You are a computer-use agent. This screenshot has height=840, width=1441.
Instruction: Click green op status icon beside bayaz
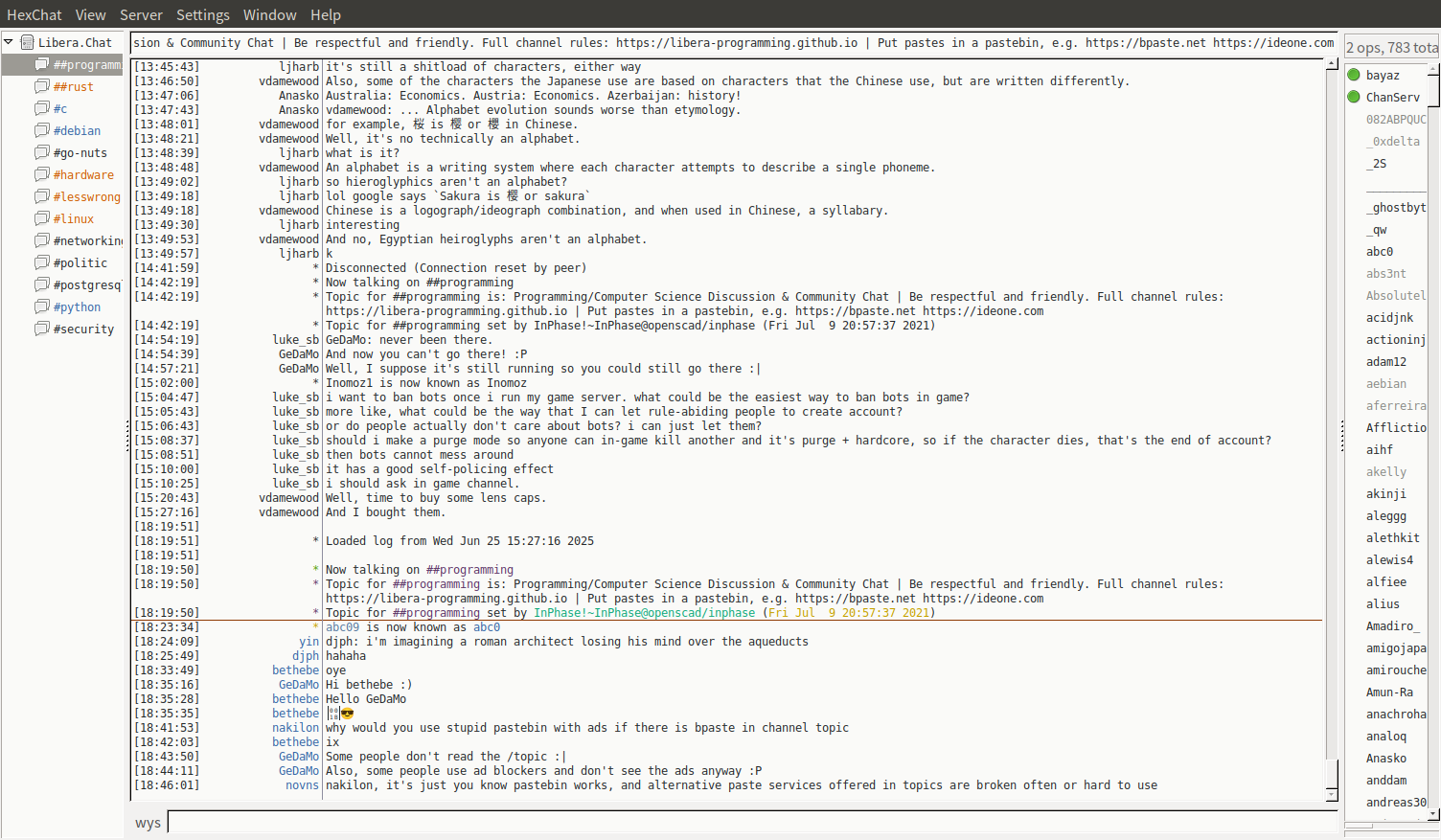tap(1354, 75)
